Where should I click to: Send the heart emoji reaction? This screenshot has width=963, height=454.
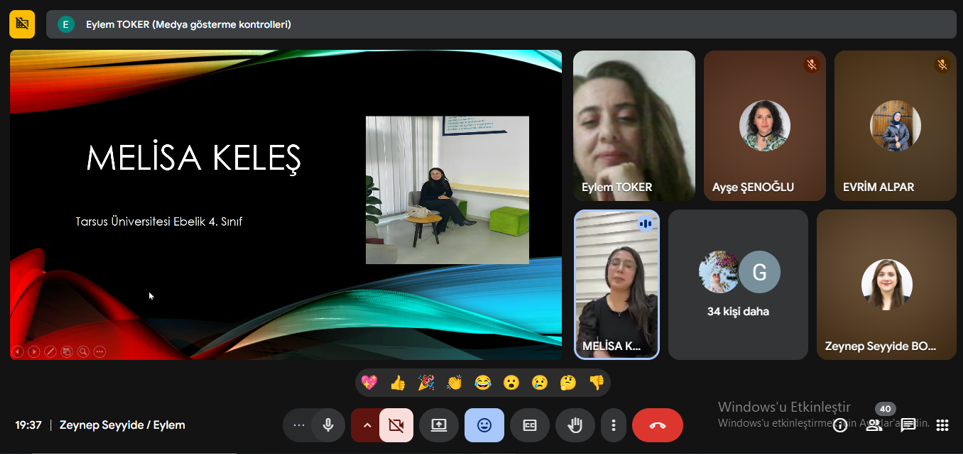pos(369,383)
